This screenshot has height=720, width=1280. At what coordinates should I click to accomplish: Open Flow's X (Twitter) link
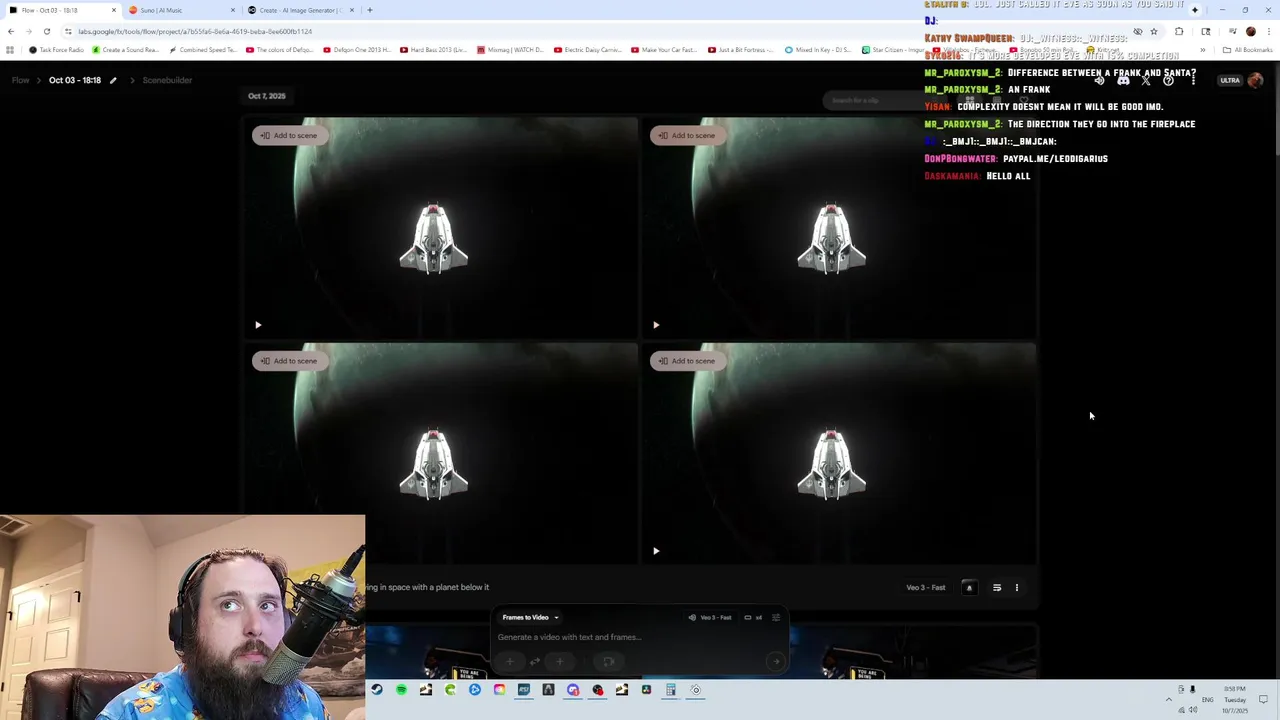pos(1146,80)
